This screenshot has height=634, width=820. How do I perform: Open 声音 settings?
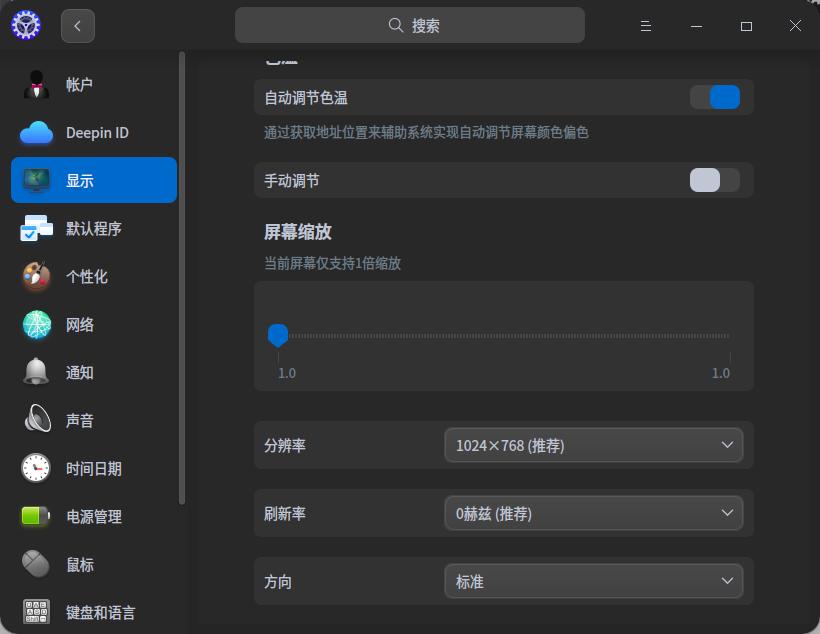point(94,420)
